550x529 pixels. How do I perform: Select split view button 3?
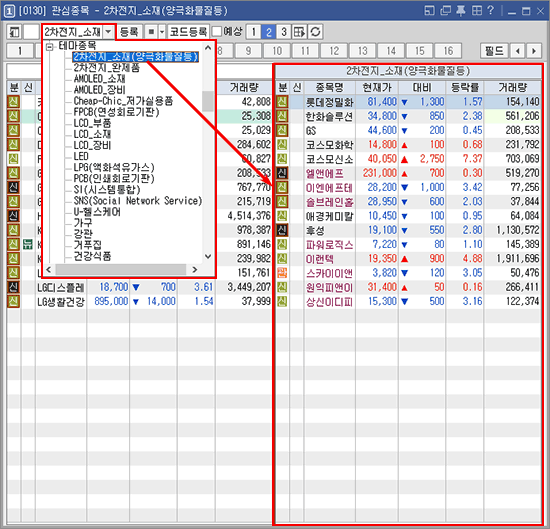[284, 32]
